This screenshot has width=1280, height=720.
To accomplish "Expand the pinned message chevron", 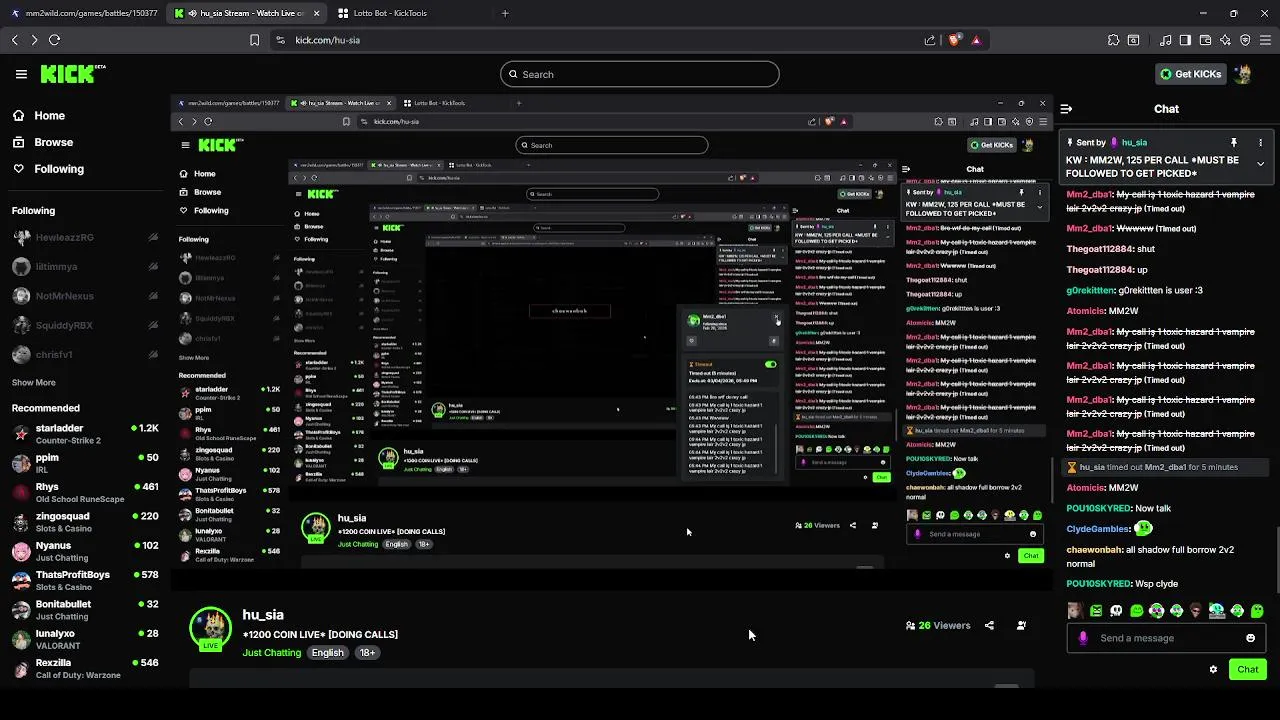I will [x=1260, y=164].
